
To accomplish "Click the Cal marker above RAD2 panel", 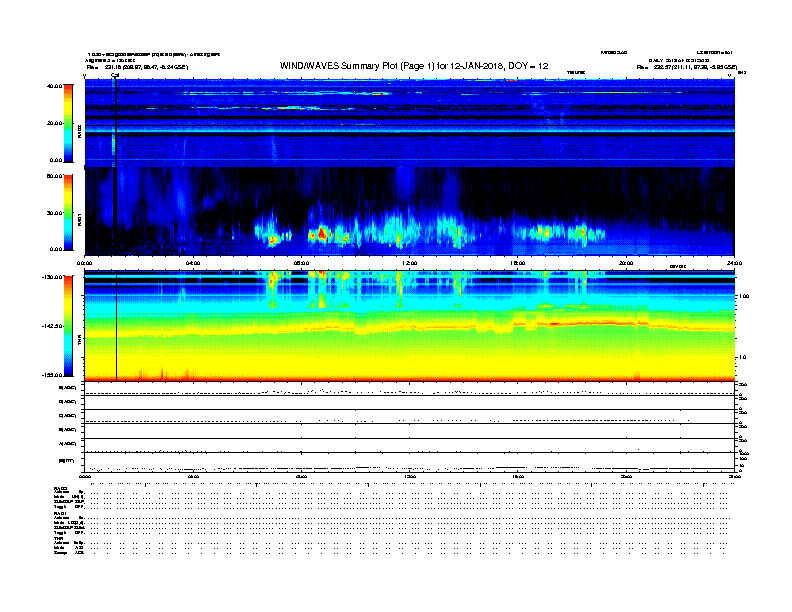I will tap(115, 75).
